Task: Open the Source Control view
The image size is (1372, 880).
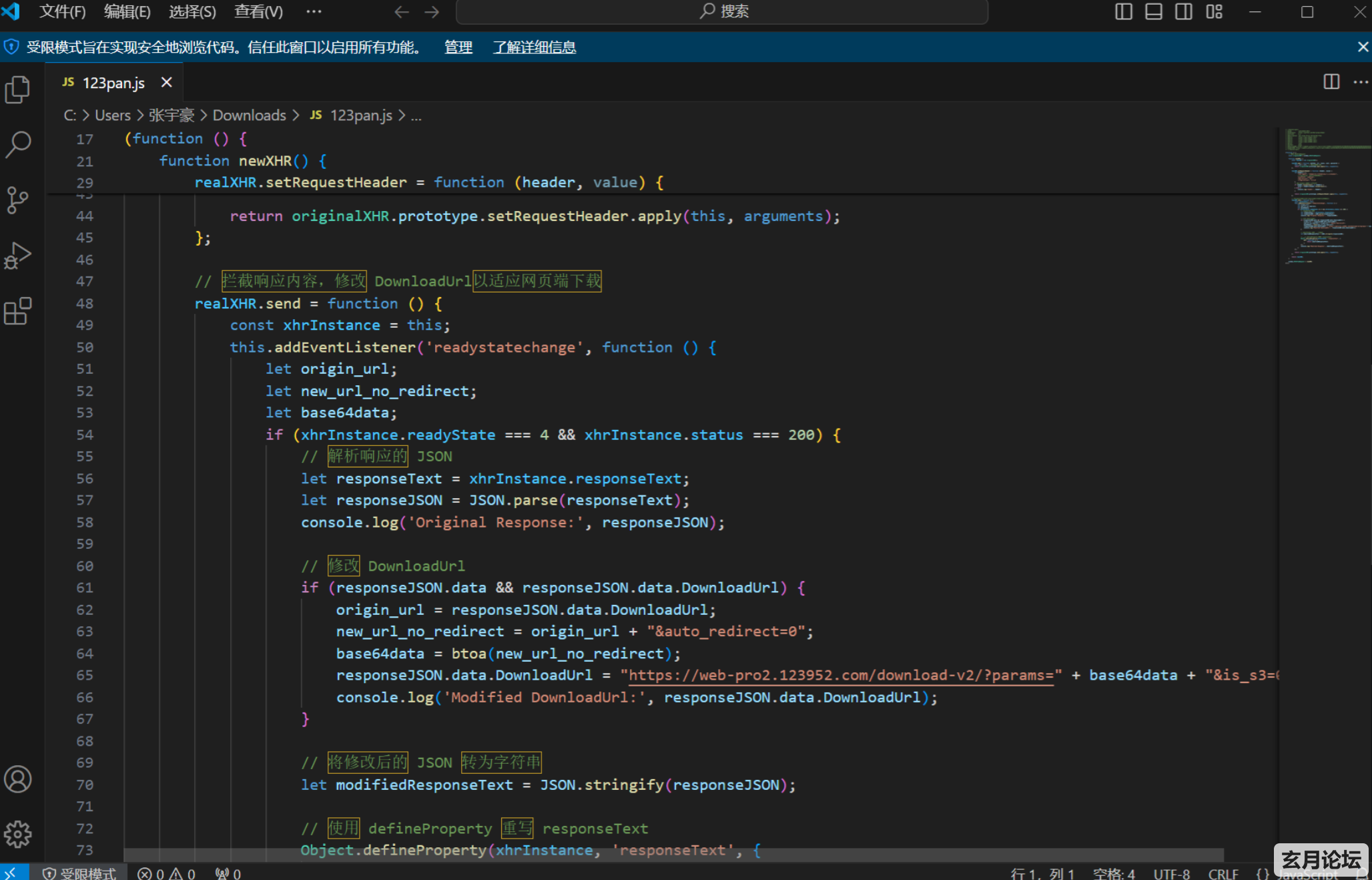Action: click(18, 200)
